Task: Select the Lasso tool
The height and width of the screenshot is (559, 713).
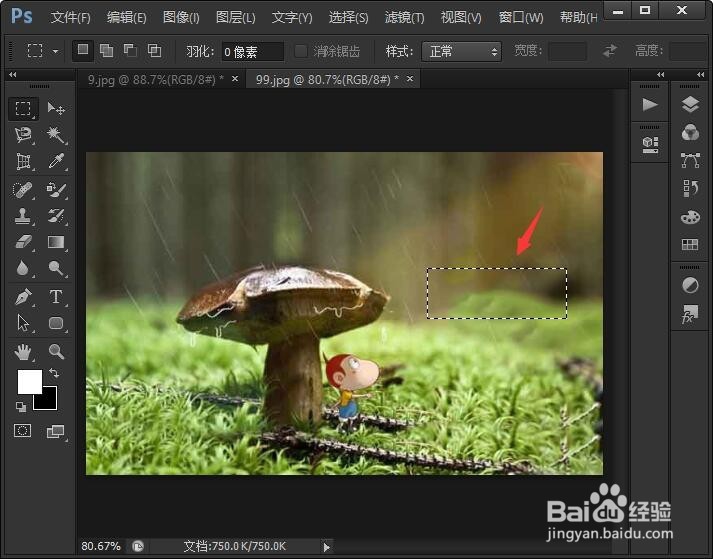Action: (x=23, y=135)
